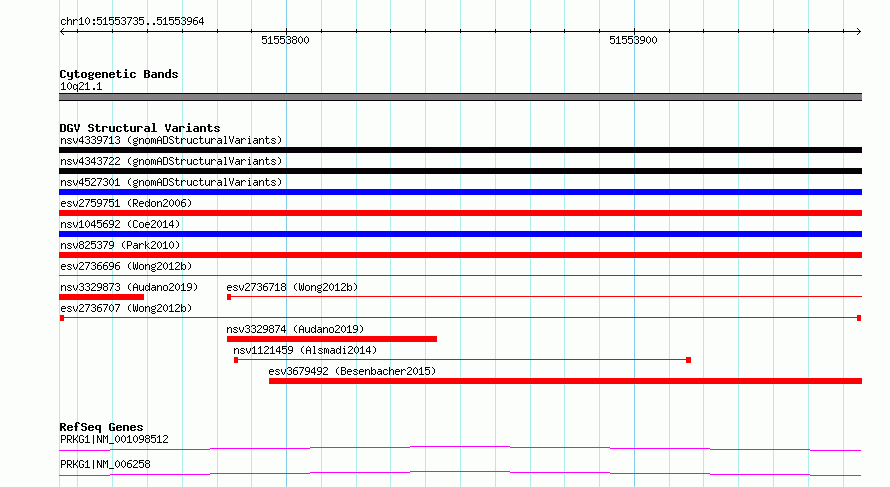Viewport: 890px width, 487px height.
Task: Click the Cytogenetic Bands track title
Action: coord(119,74)
